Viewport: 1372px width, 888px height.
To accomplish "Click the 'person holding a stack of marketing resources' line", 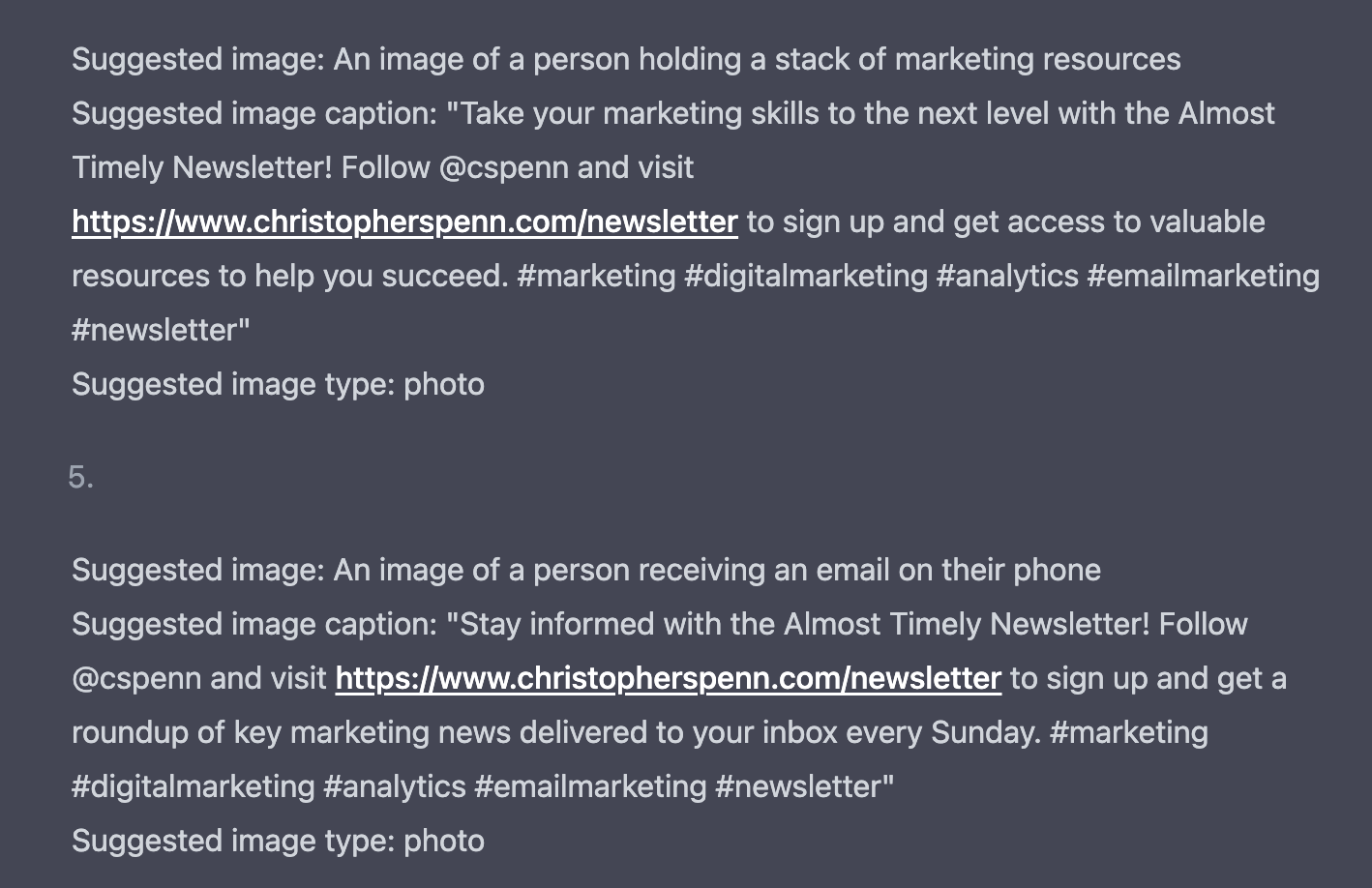I will (x=626, y=60).
